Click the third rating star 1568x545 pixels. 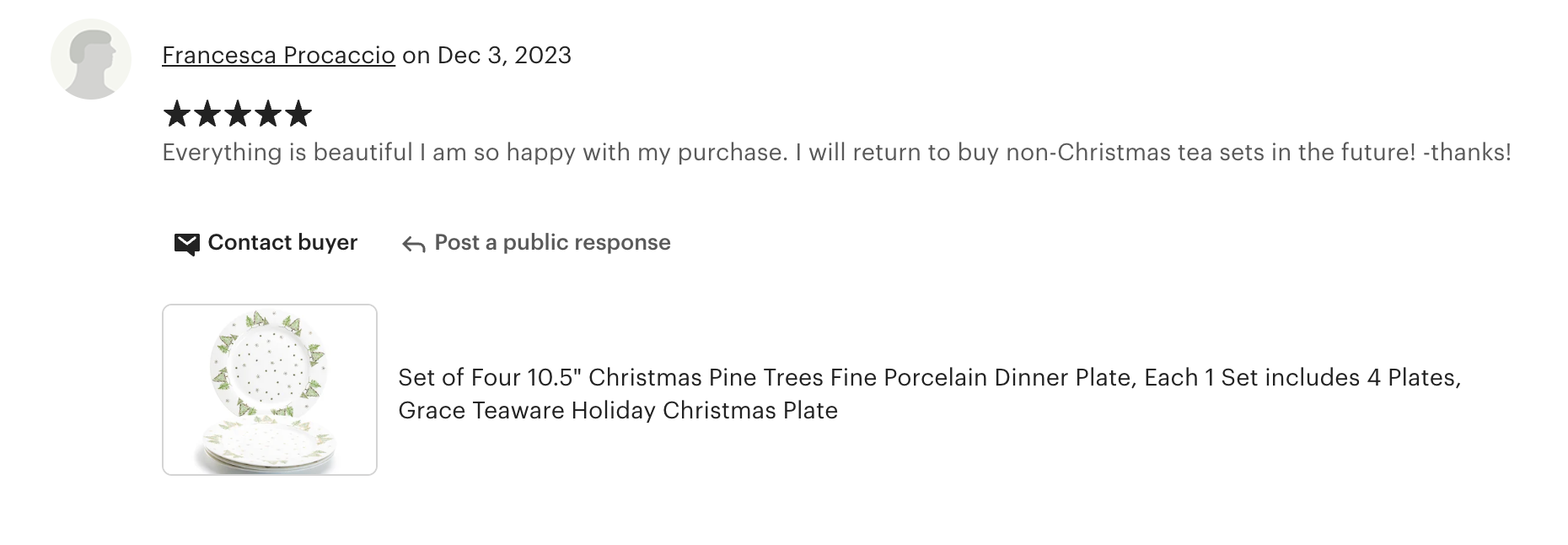tap(238, 114)
